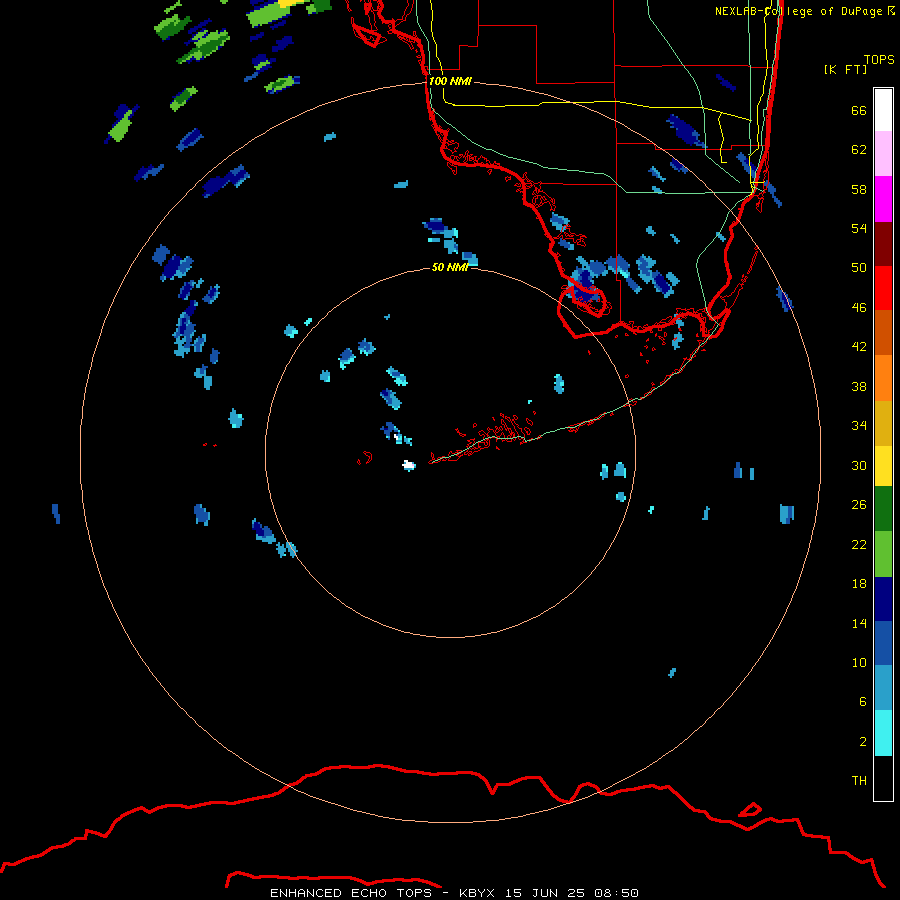
Task: Click the 2 value on the legend
Action: (863, 741)
